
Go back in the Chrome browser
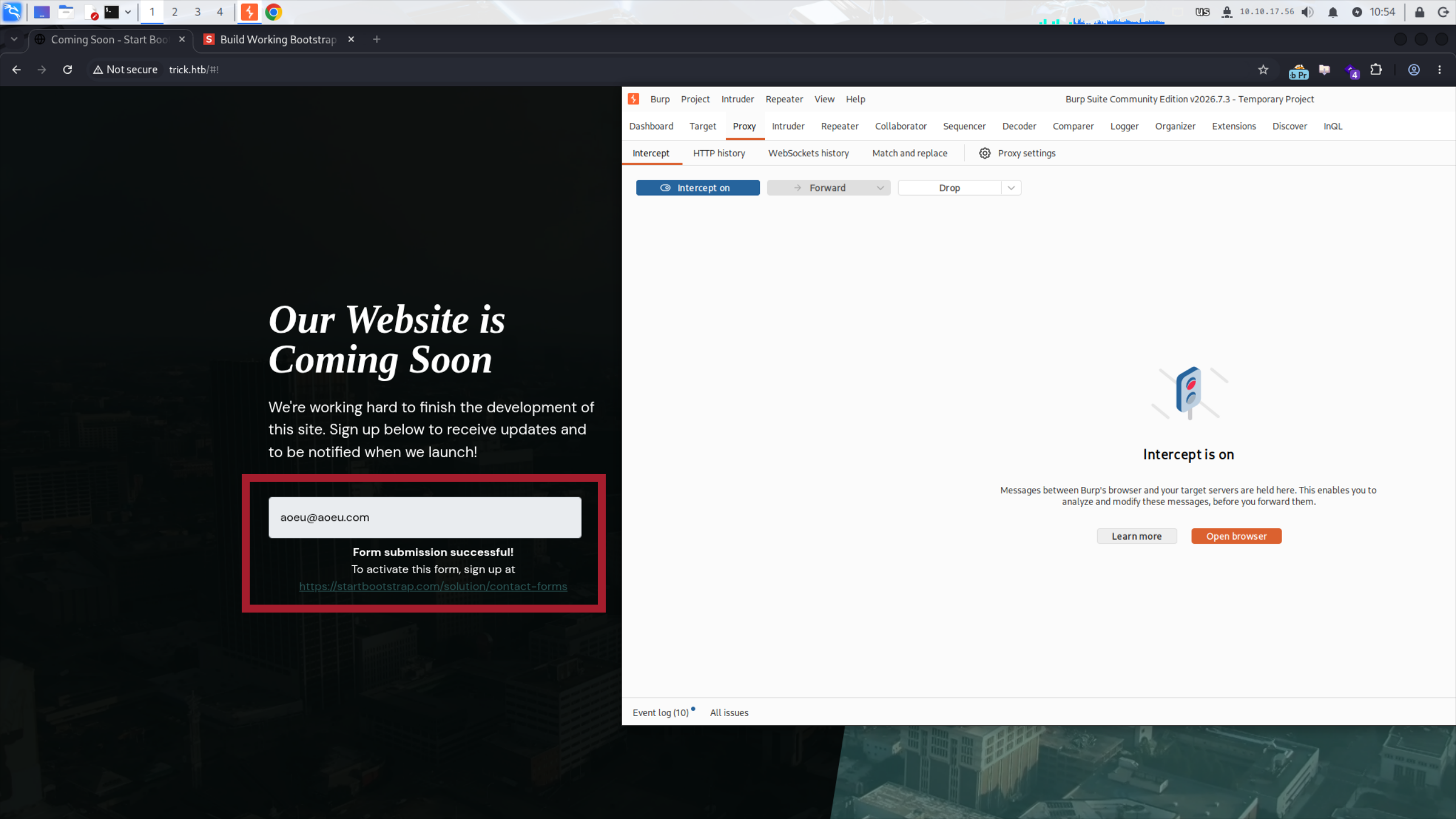coord(16,69)
